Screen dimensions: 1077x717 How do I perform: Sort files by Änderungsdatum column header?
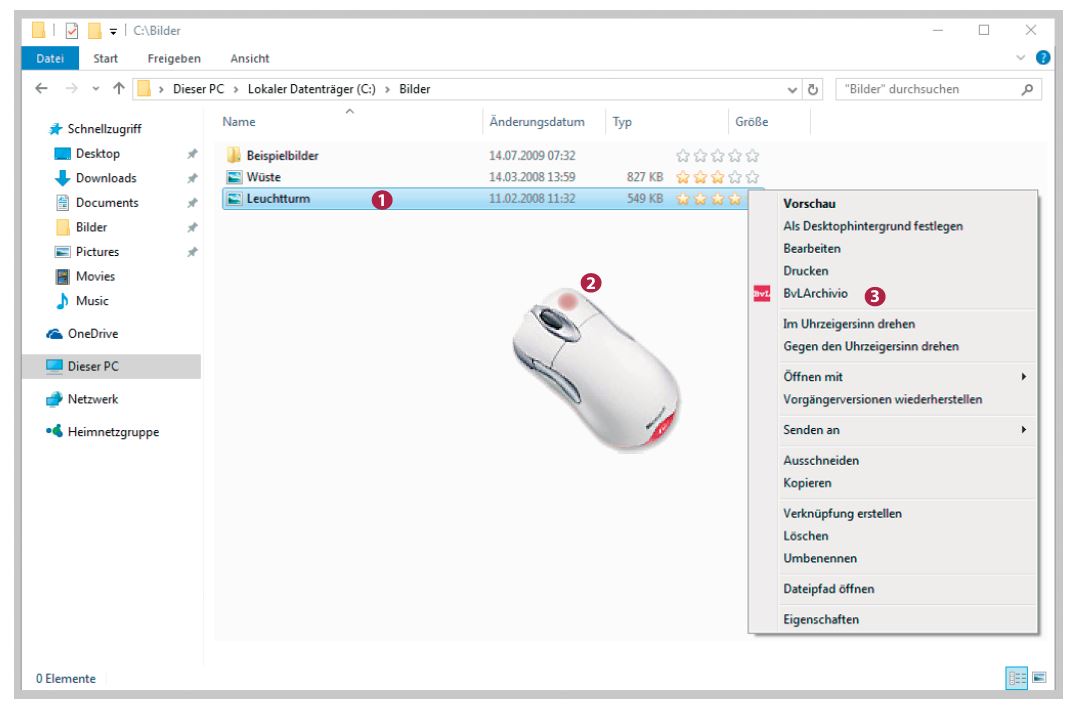coord(536,122)
